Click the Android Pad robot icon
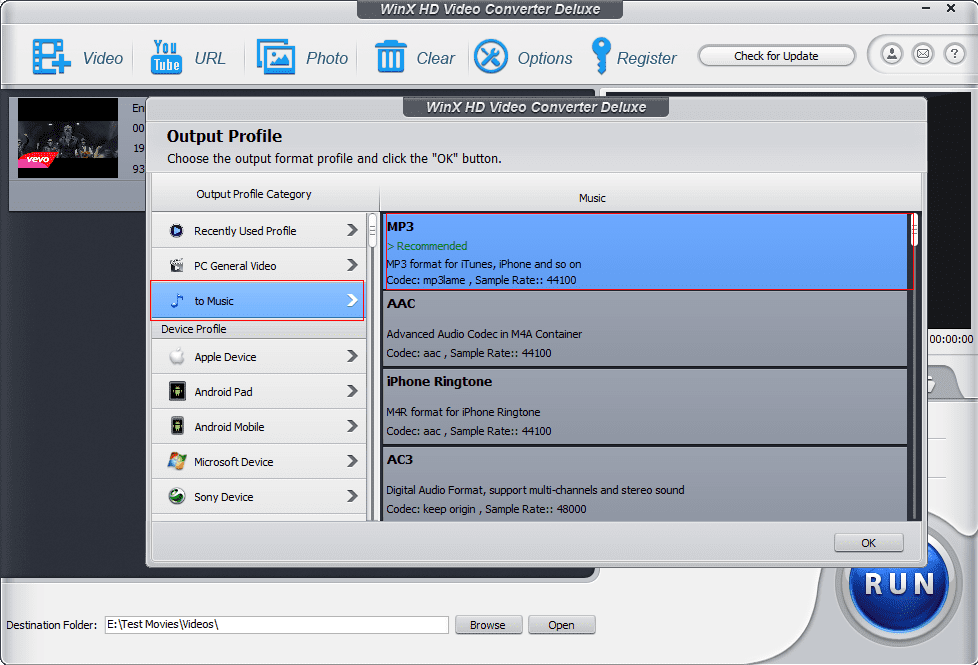Viewport: 978px width, 665px height. click(x=177, y=392)
